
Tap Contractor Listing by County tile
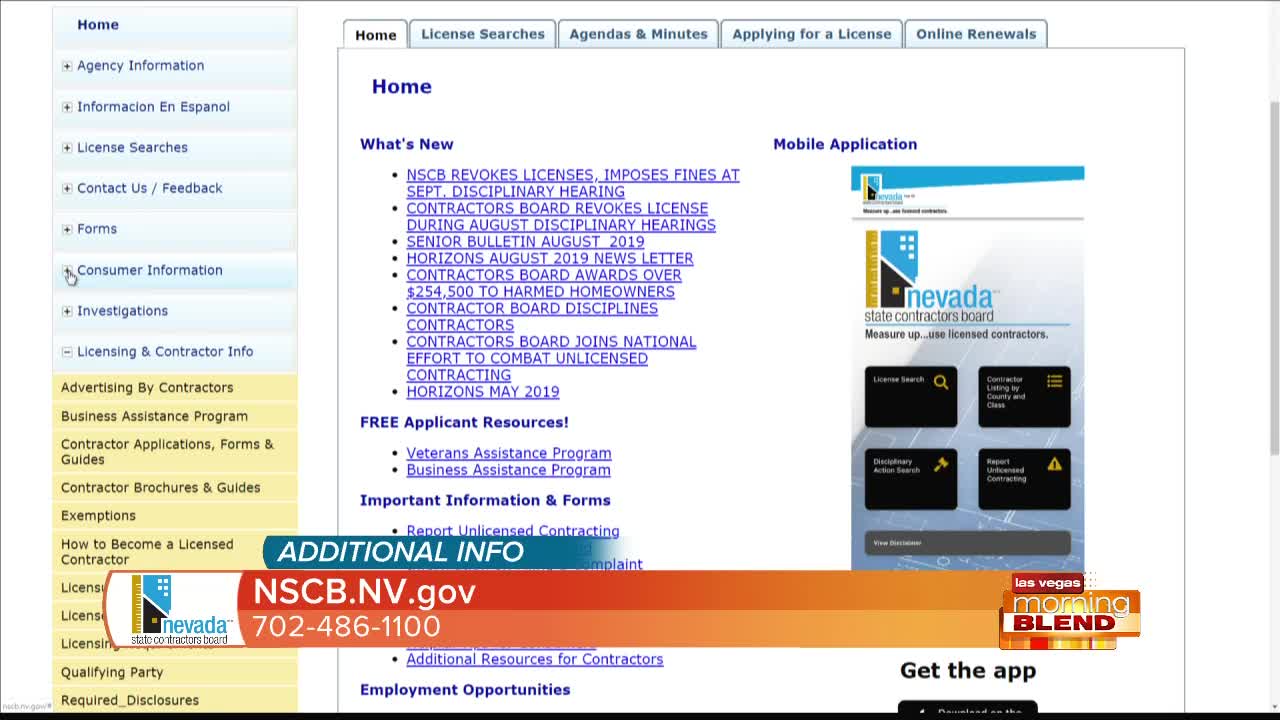pos(1024,397)
